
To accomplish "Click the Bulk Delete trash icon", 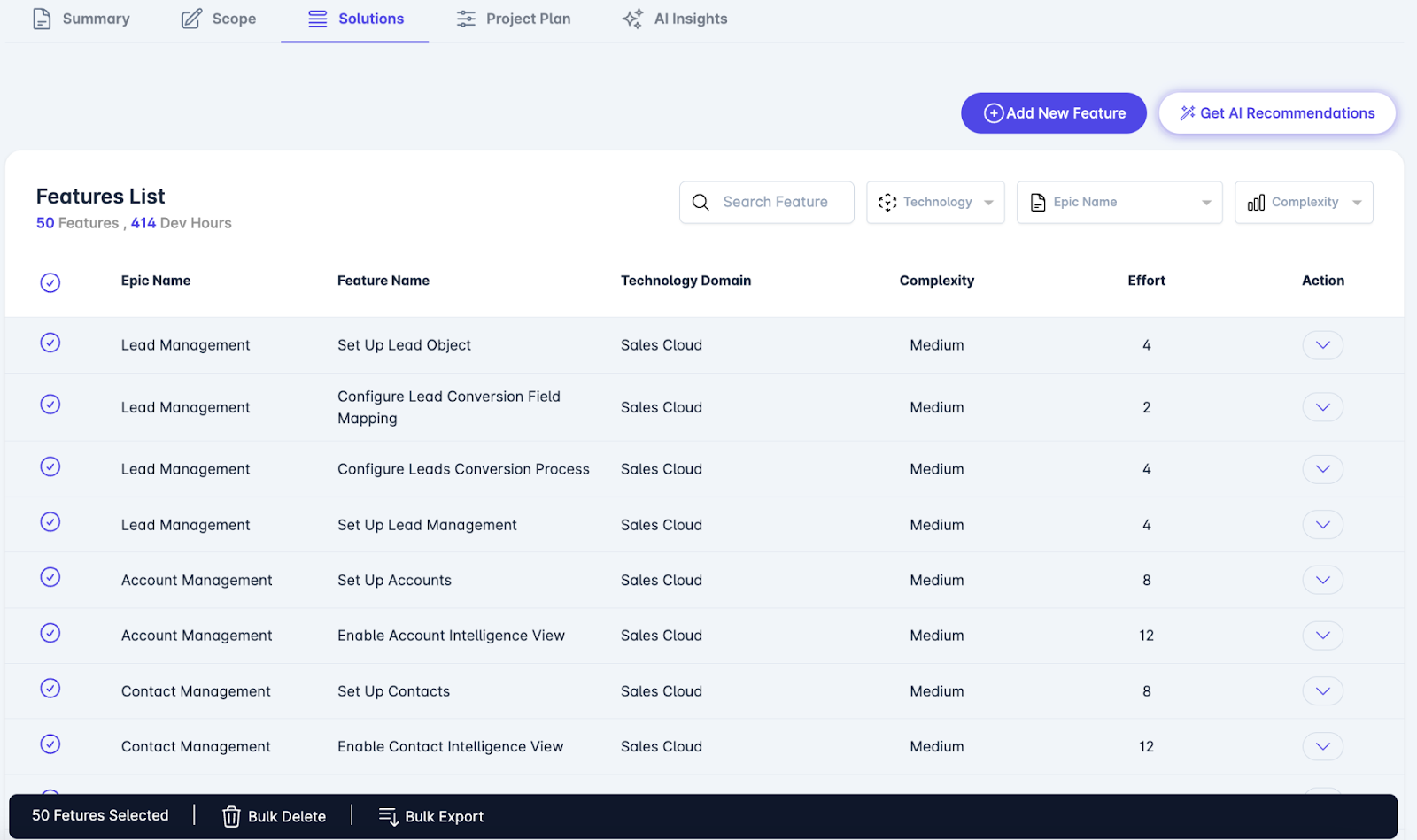I will pos(231,816).
